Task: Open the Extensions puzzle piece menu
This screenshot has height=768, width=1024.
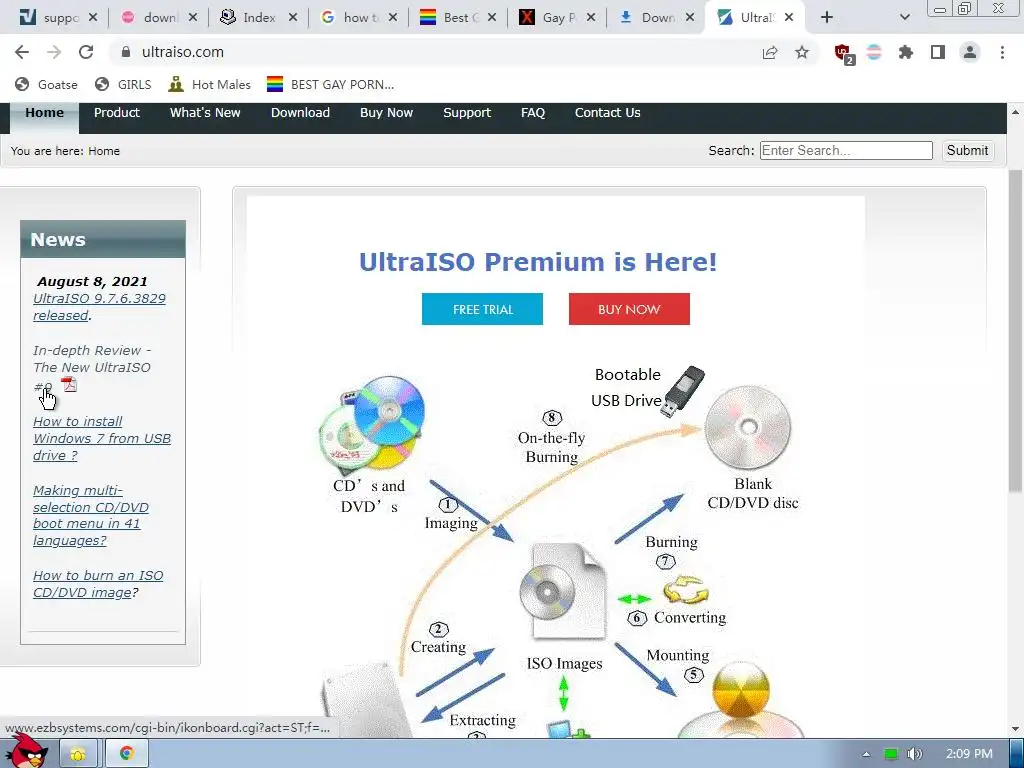Action: (905, 52)
